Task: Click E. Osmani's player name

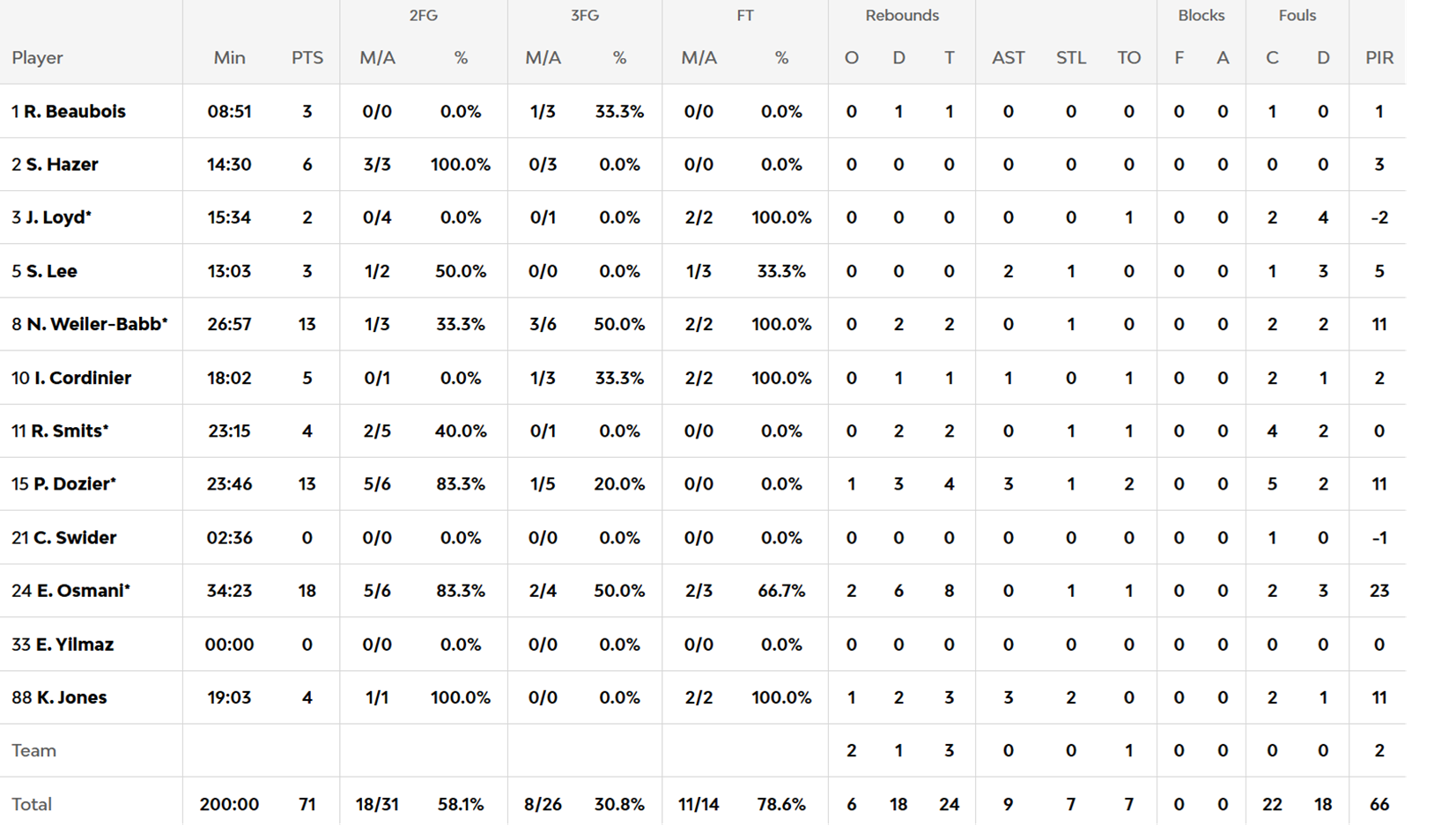Action: 83,590
